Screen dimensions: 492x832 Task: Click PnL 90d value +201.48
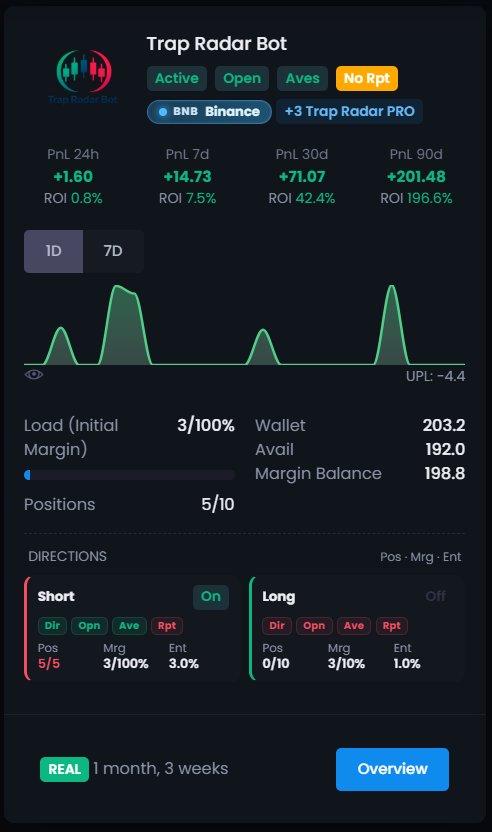coord(416,177)
